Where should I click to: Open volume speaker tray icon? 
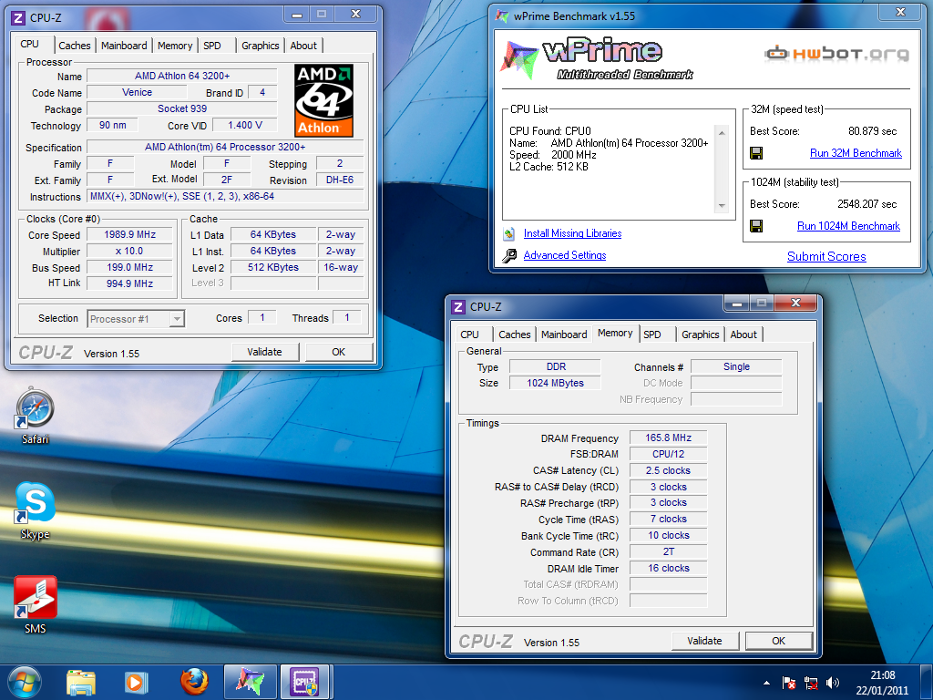[x=832, y=683]
